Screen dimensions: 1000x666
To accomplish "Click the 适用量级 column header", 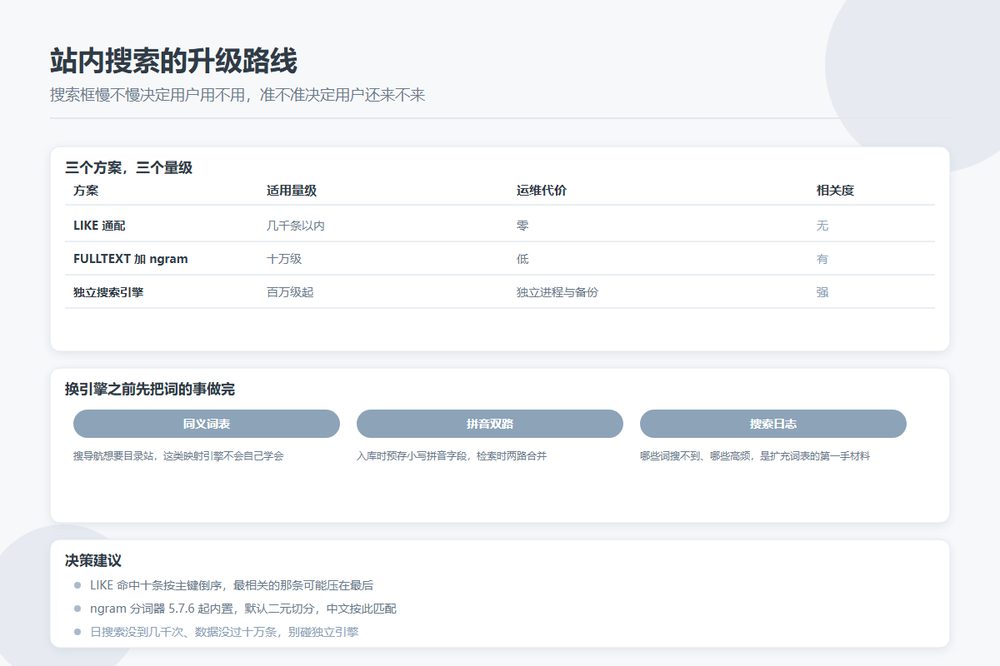I will (291, 190).
